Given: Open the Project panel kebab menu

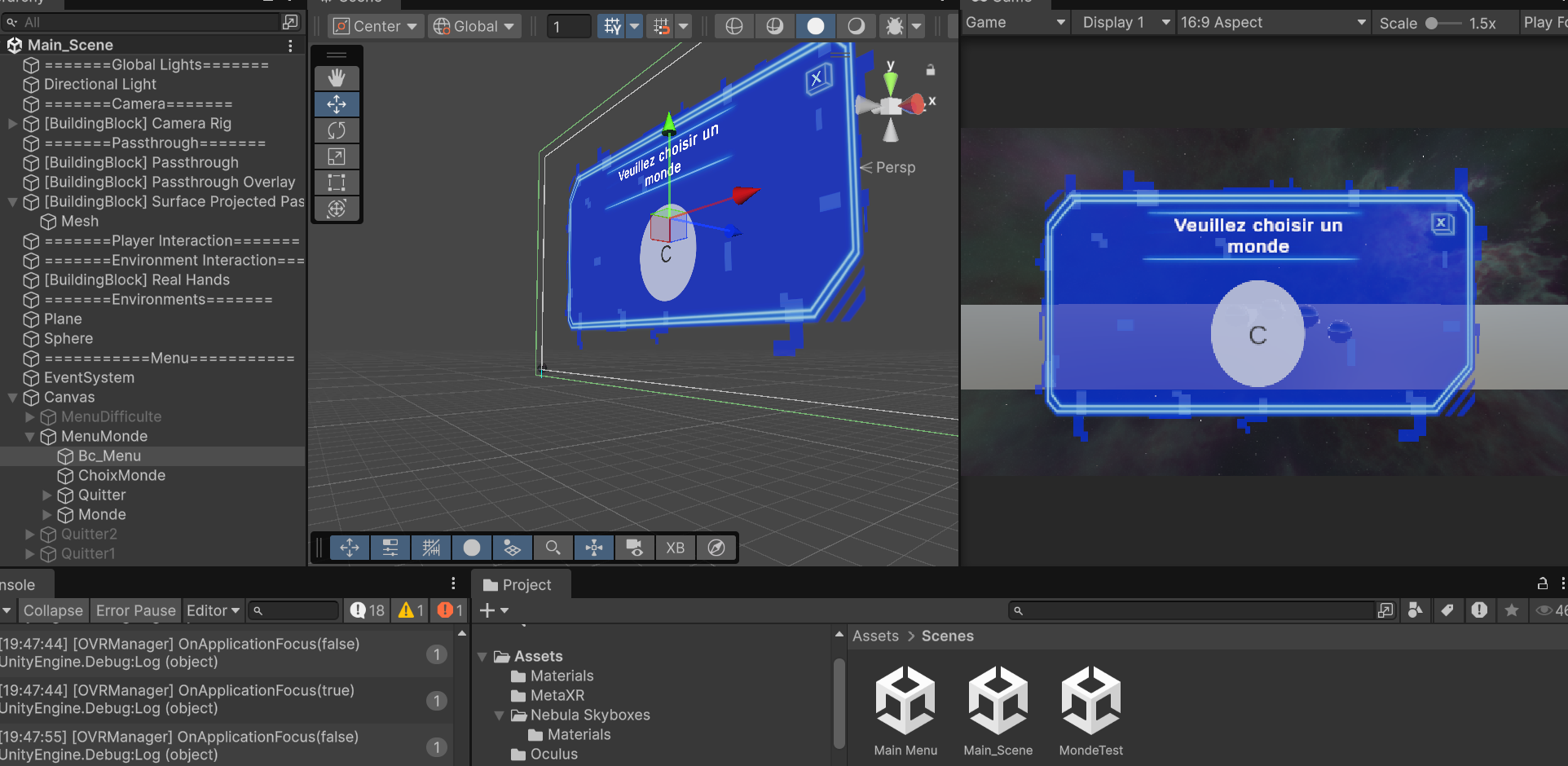Looking at the screenshot, I should pyautogui.click(x=1562, y=583).
